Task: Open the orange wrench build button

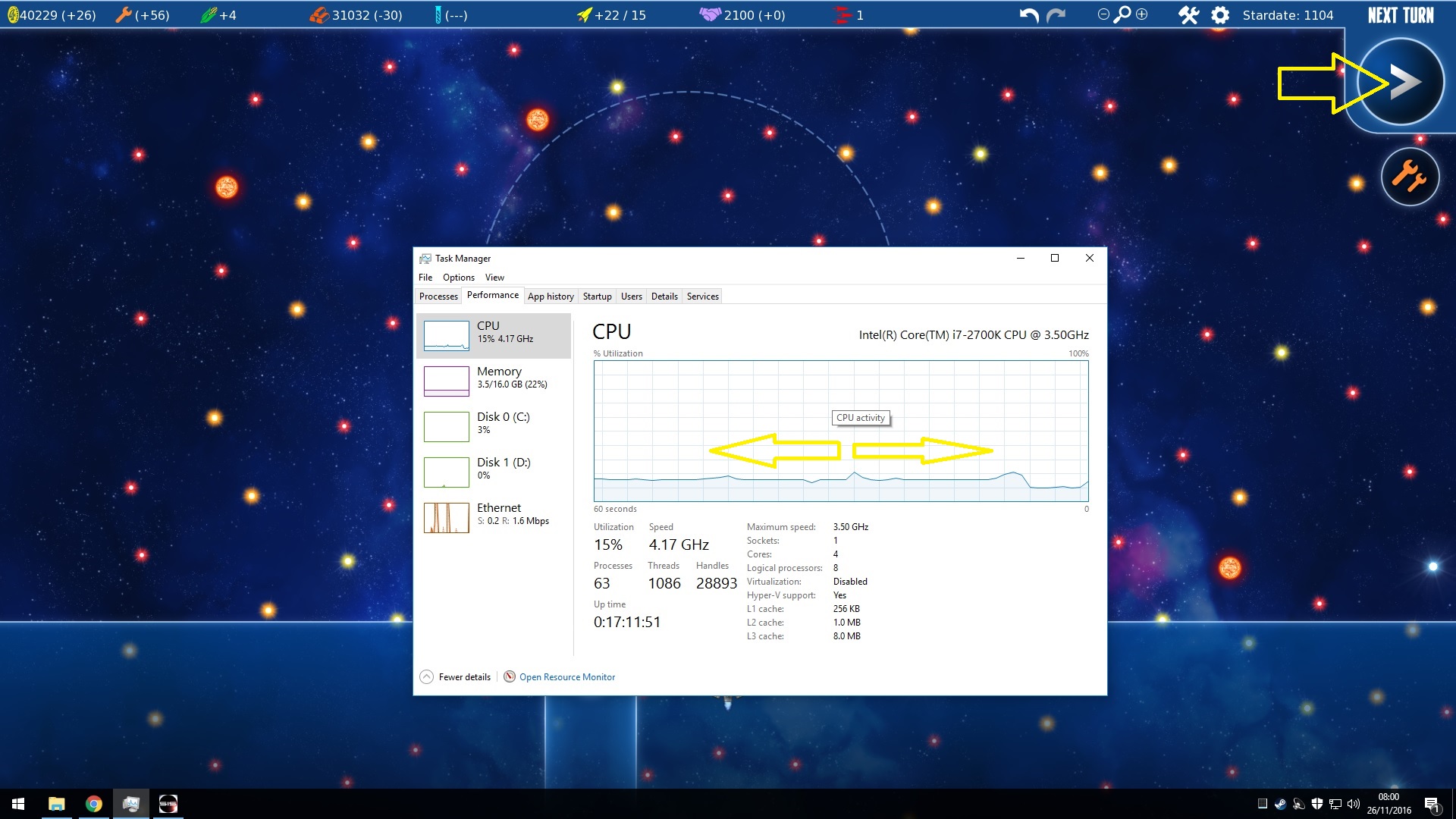Action: 1410,177
